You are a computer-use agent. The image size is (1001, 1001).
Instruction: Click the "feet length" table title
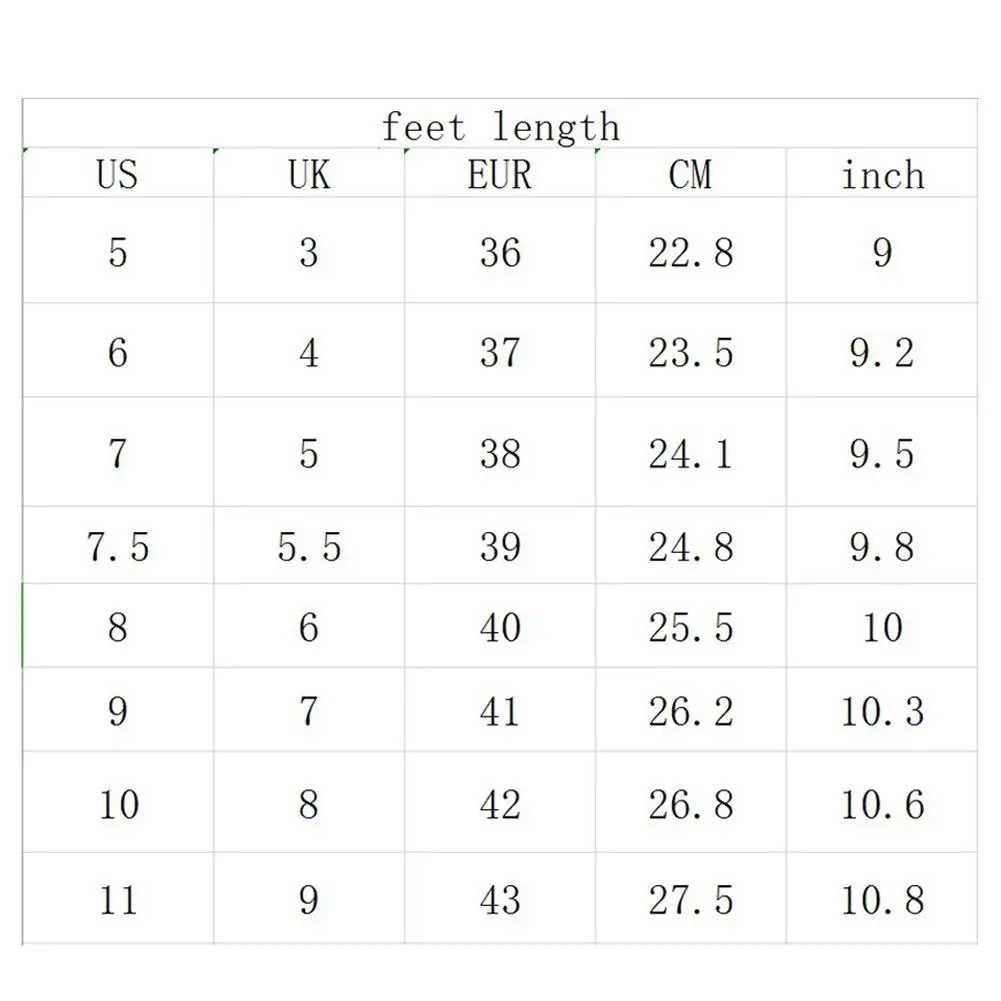pyautogui.click(x=500, y=127)
